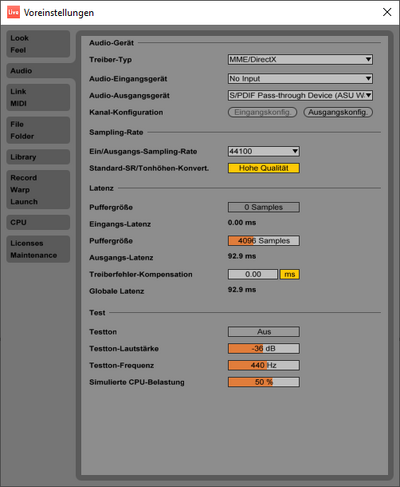Click the Ableton Live logo icon
The image size is (400, 487).
pos(13,12)
